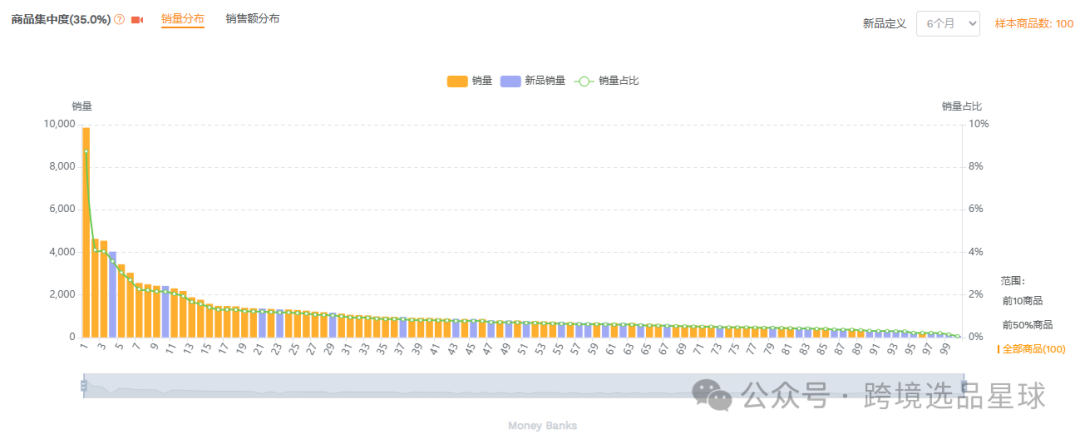Viewport: 1080px width, 439px height.
Task: Click the green line marker atop bar 1
Action: pos(86,151)
